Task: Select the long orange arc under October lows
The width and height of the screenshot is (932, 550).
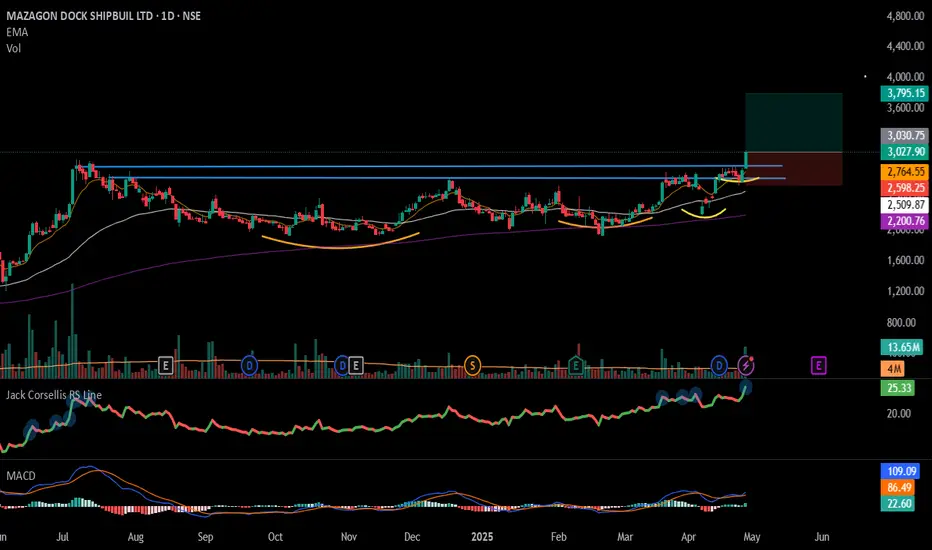Action: [341, 241]
